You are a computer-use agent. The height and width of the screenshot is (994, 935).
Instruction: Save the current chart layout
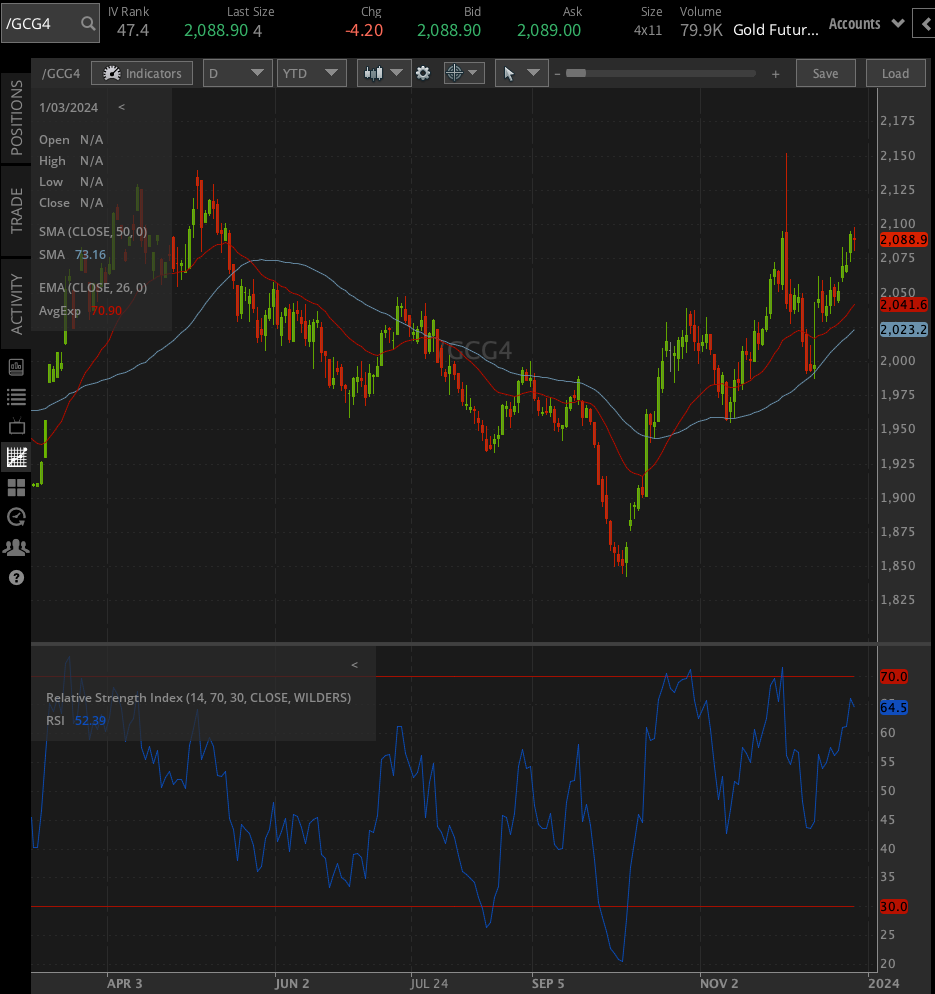click(825, 72)
